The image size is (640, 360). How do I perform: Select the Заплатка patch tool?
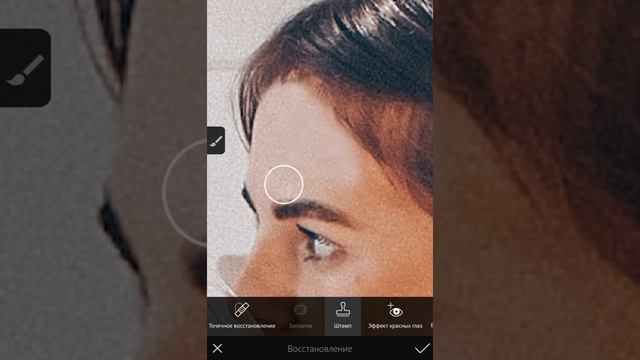[300, 316]
